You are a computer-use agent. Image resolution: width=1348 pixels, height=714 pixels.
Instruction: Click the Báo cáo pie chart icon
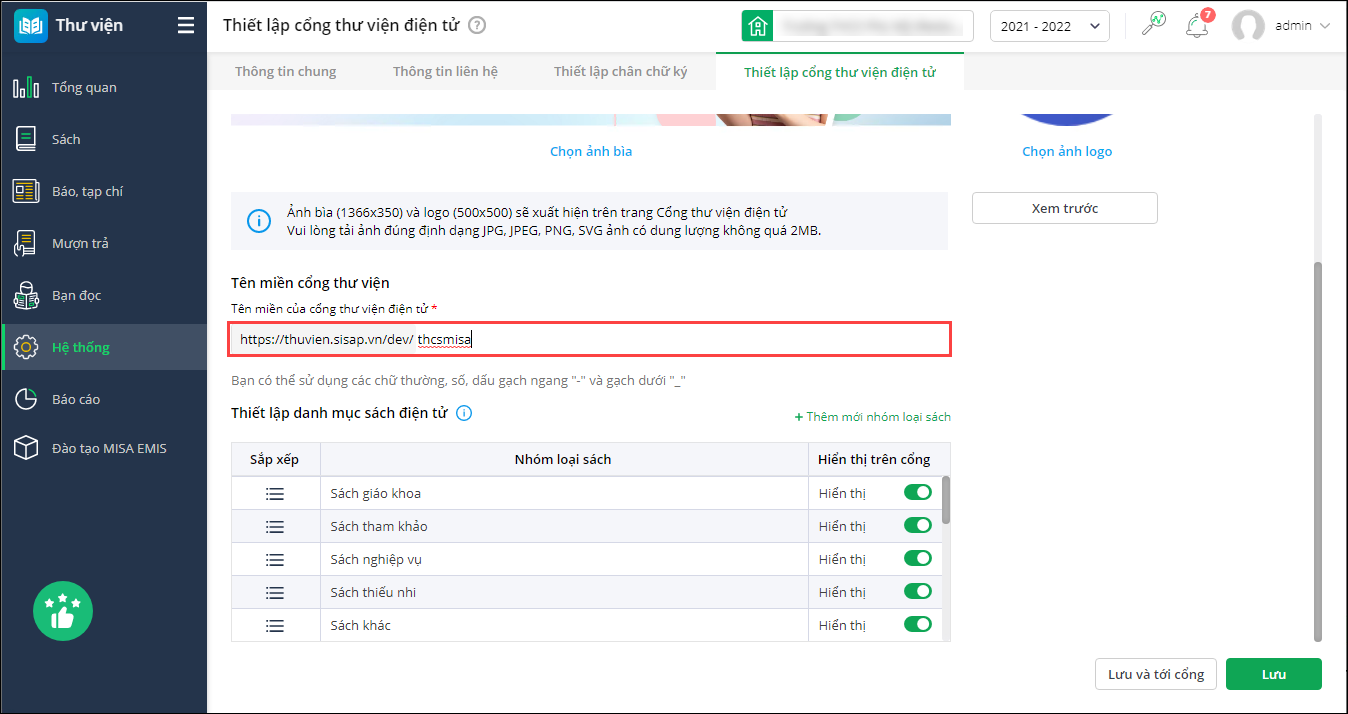click(x=26, y=399)
